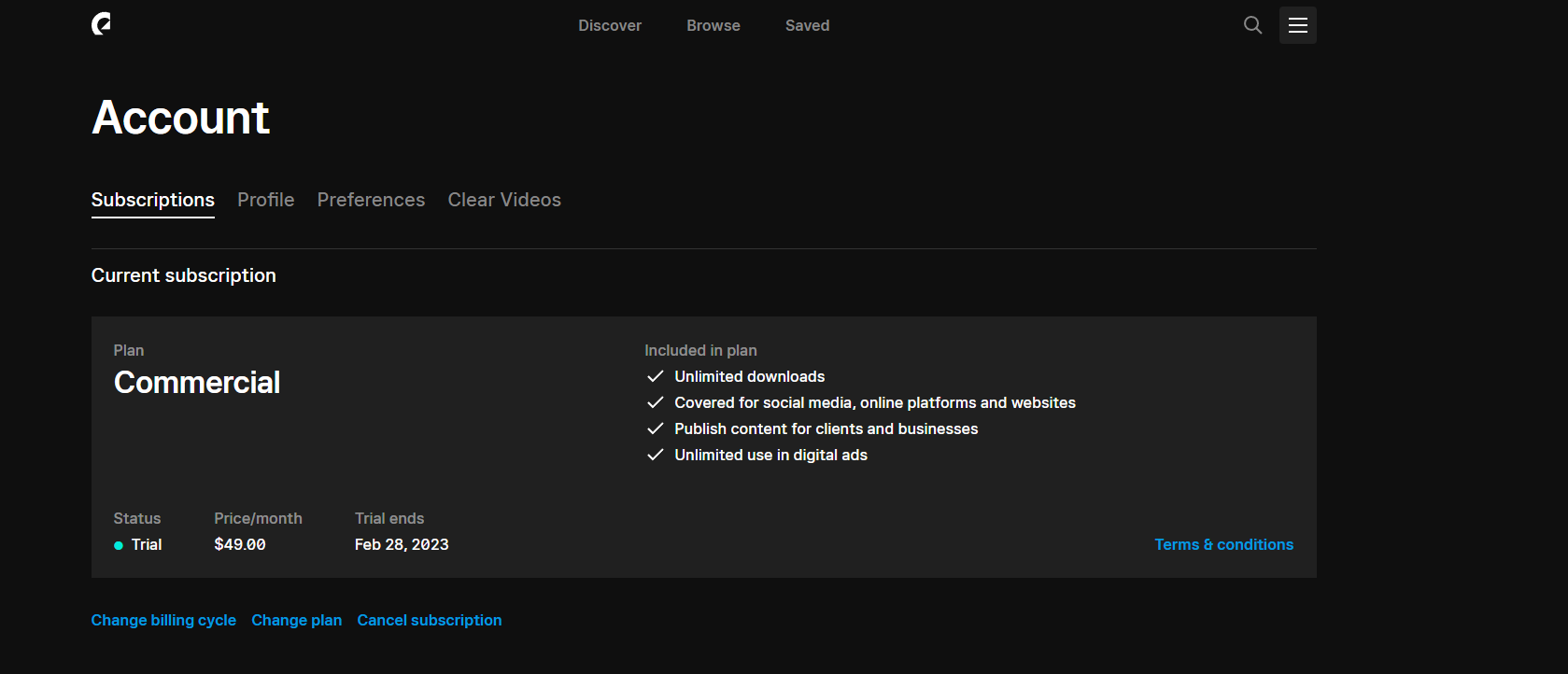The image size is (1568, 674).
Task: Click the Commercial plan name
Action: point(197,383)
